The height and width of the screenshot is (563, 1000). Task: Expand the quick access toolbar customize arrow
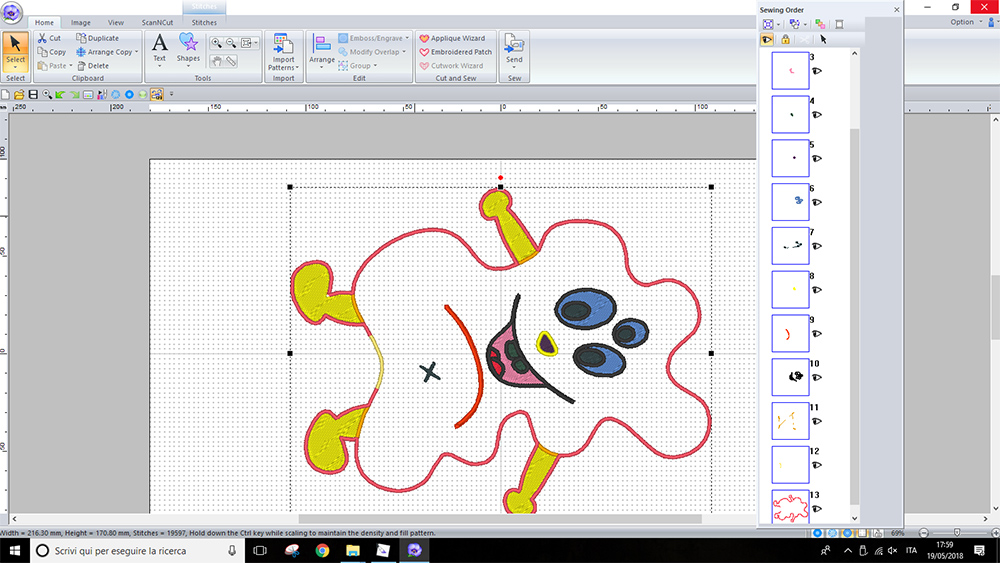pyautogui.click(x=171, y=94)
